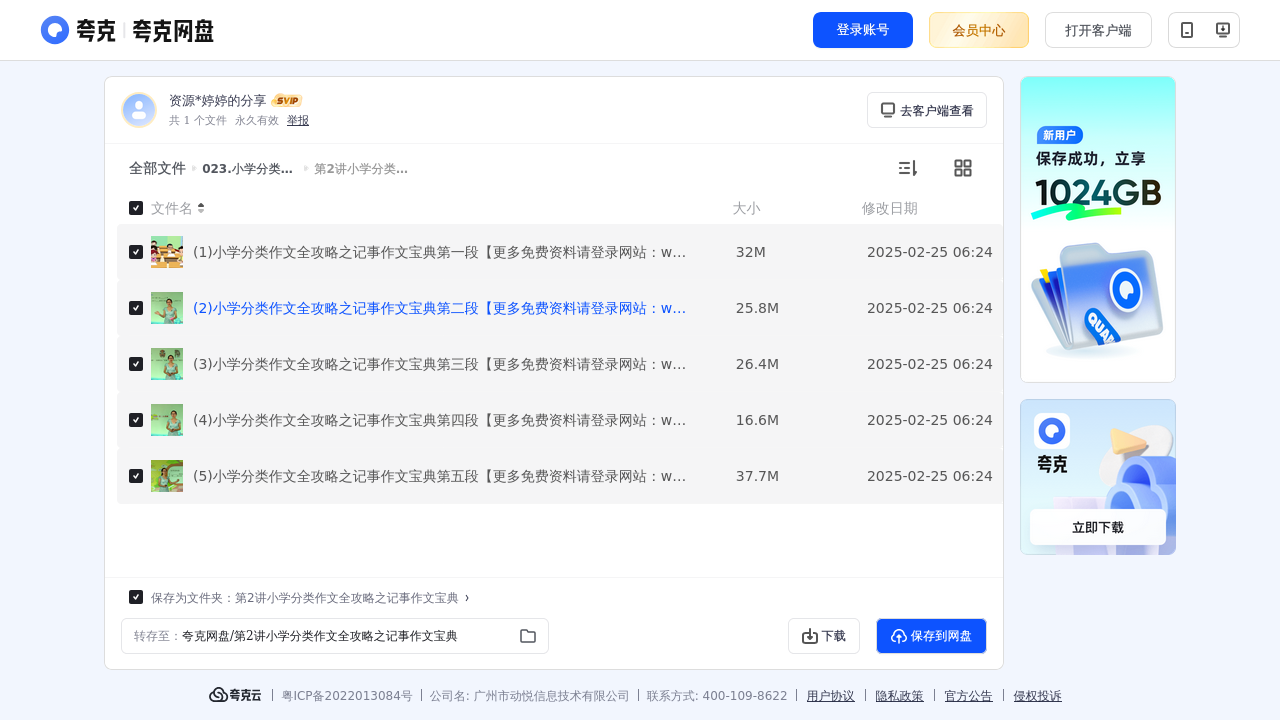Open the sort order icon
The image size is (1280, 720).
pyautogui.click(x=907, y=168)
